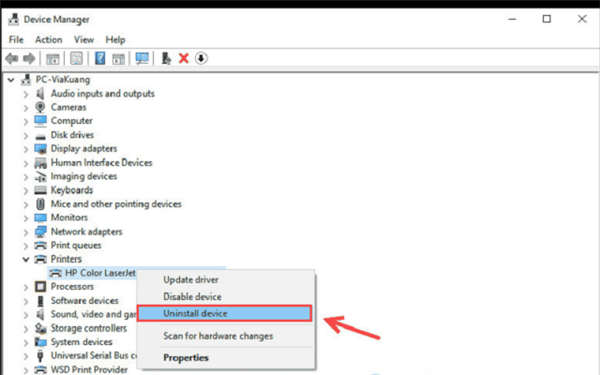Click the blue Help question-mark toolbar icon
Image resolution: width=600 pixels, height=375 pixels.
click(x=100, y=58)
